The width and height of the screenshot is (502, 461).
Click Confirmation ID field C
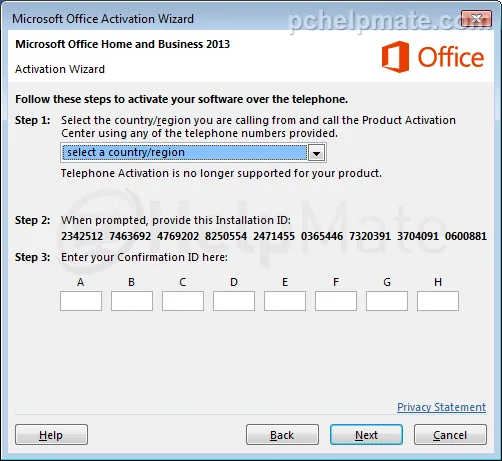click(183, 301)
